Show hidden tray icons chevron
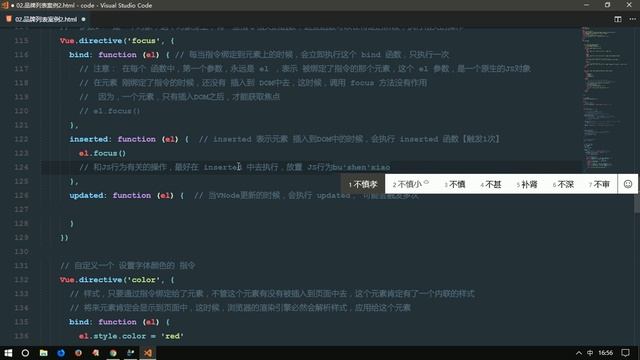The width and height of the screenshot is (640, 360). [x=579, y=353]
